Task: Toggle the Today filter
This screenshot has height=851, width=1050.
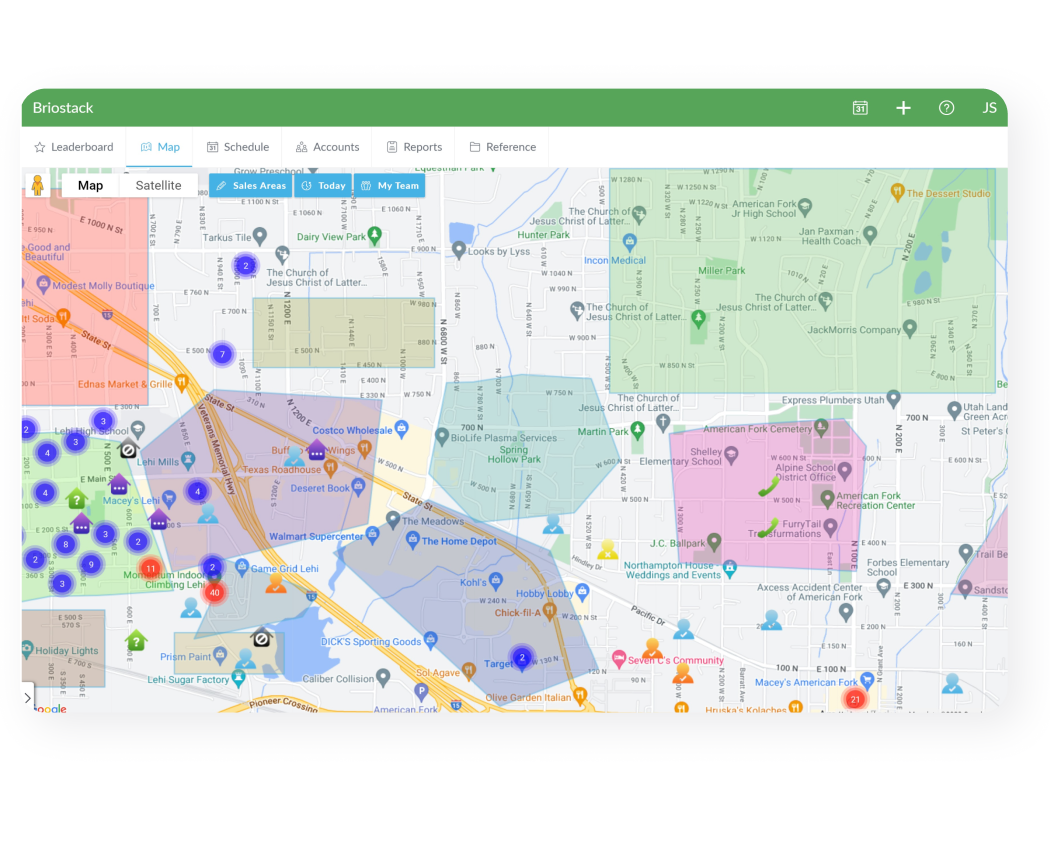Action: click(x=323, y=185)
